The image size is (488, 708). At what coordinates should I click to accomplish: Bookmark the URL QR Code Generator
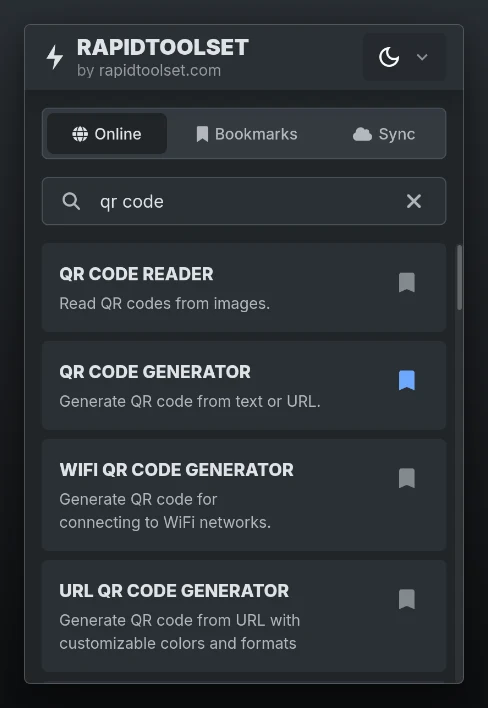(407, 599)
